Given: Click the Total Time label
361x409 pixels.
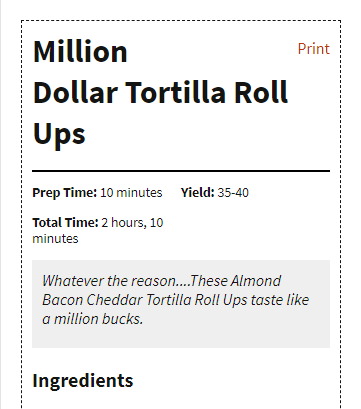Looking at the screenshot, I should point(65,222).
